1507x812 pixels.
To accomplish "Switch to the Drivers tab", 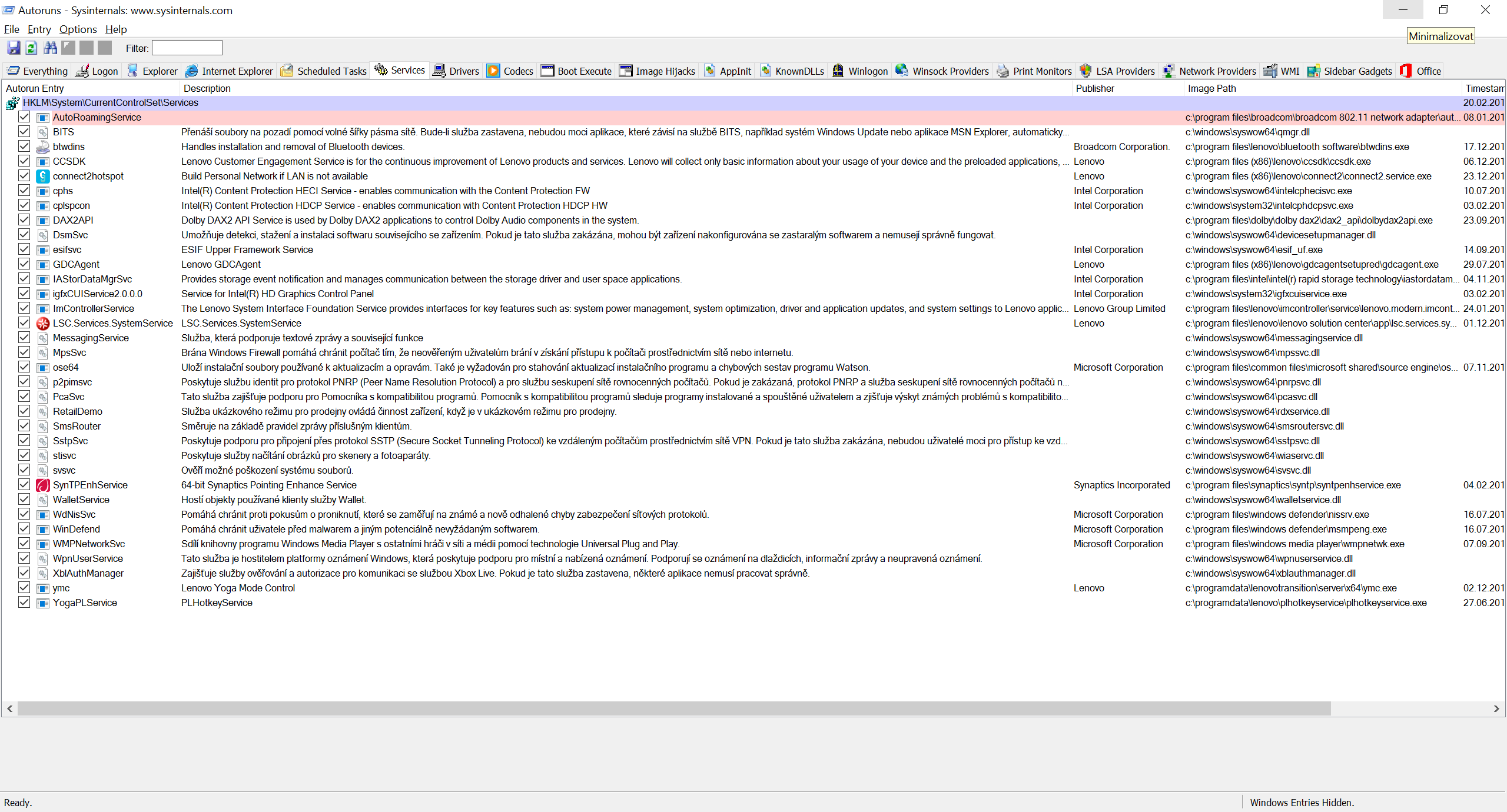I will [456, 71].
